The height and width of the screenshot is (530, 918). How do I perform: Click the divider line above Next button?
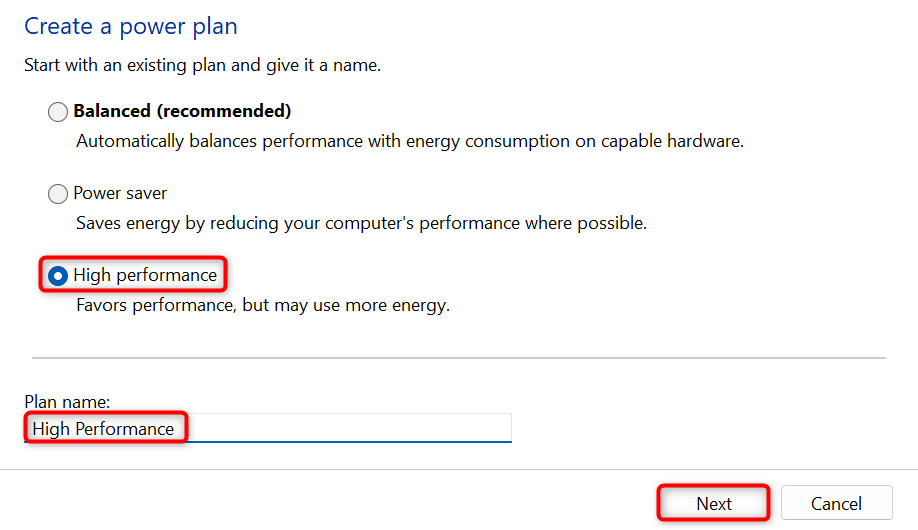tap(459, 469)
